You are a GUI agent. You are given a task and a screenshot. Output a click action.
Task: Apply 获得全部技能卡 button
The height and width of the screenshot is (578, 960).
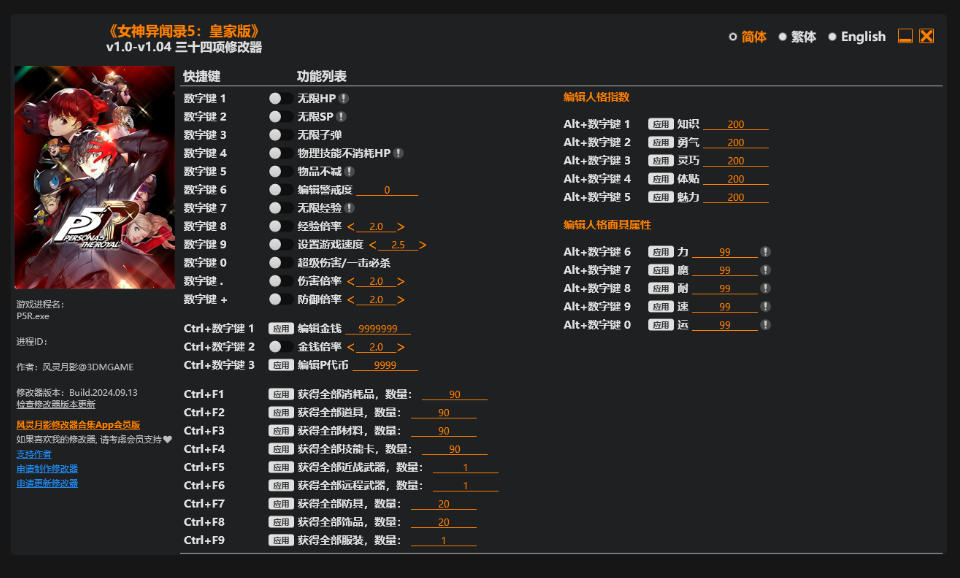pyautogui.click(x=281, y=449)
